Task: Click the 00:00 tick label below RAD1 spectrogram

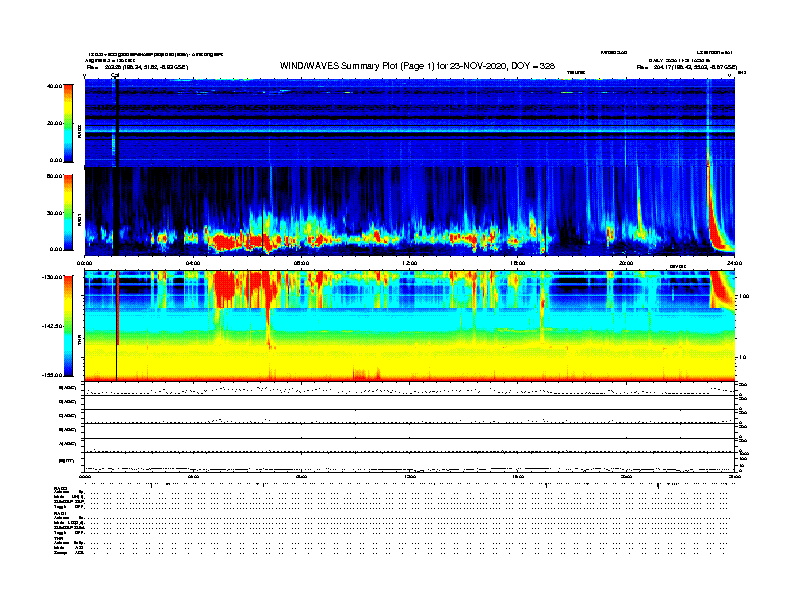Action: [84, 263]
